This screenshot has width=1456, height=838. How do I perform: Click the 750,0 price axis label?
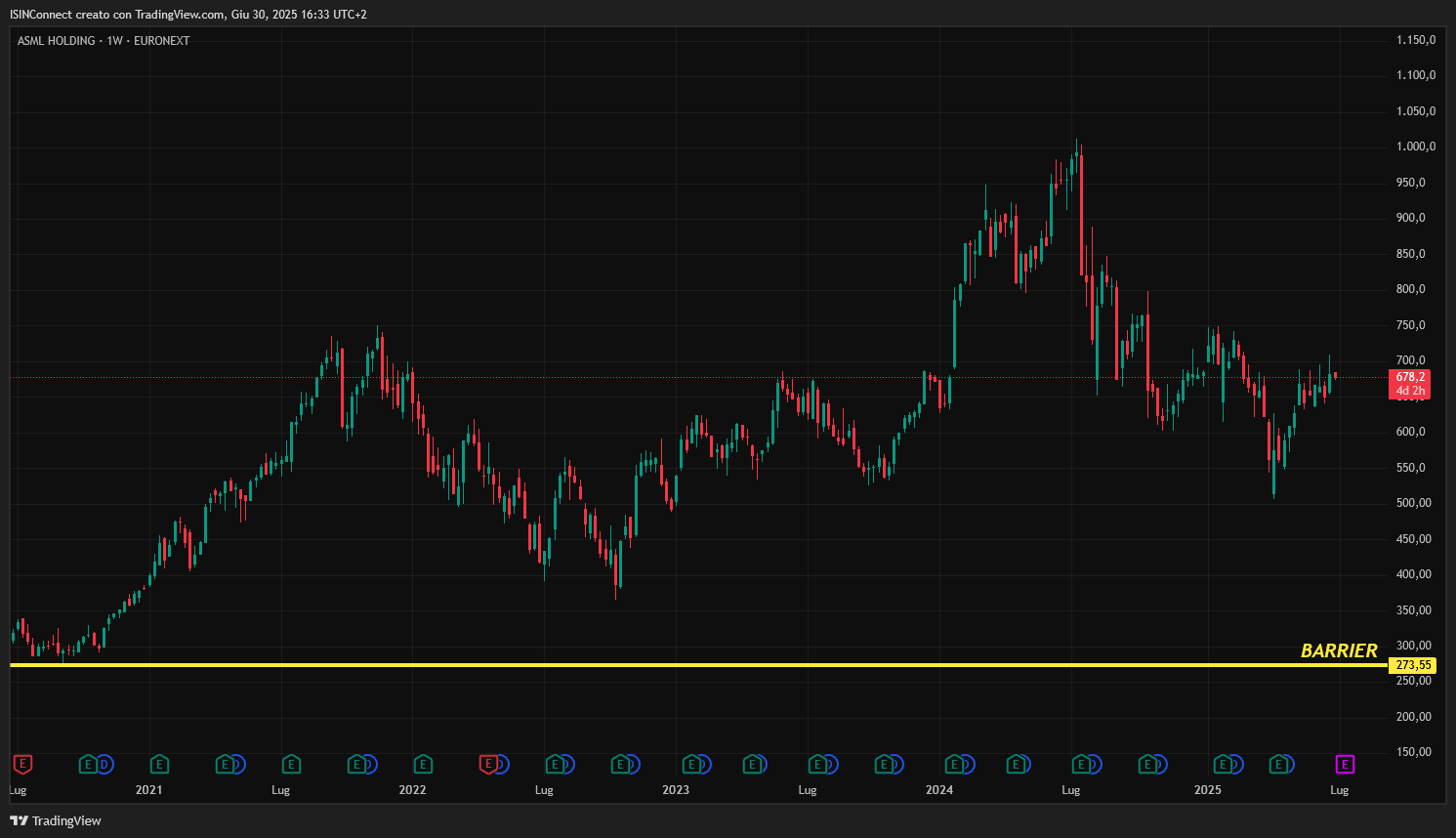1411,325
